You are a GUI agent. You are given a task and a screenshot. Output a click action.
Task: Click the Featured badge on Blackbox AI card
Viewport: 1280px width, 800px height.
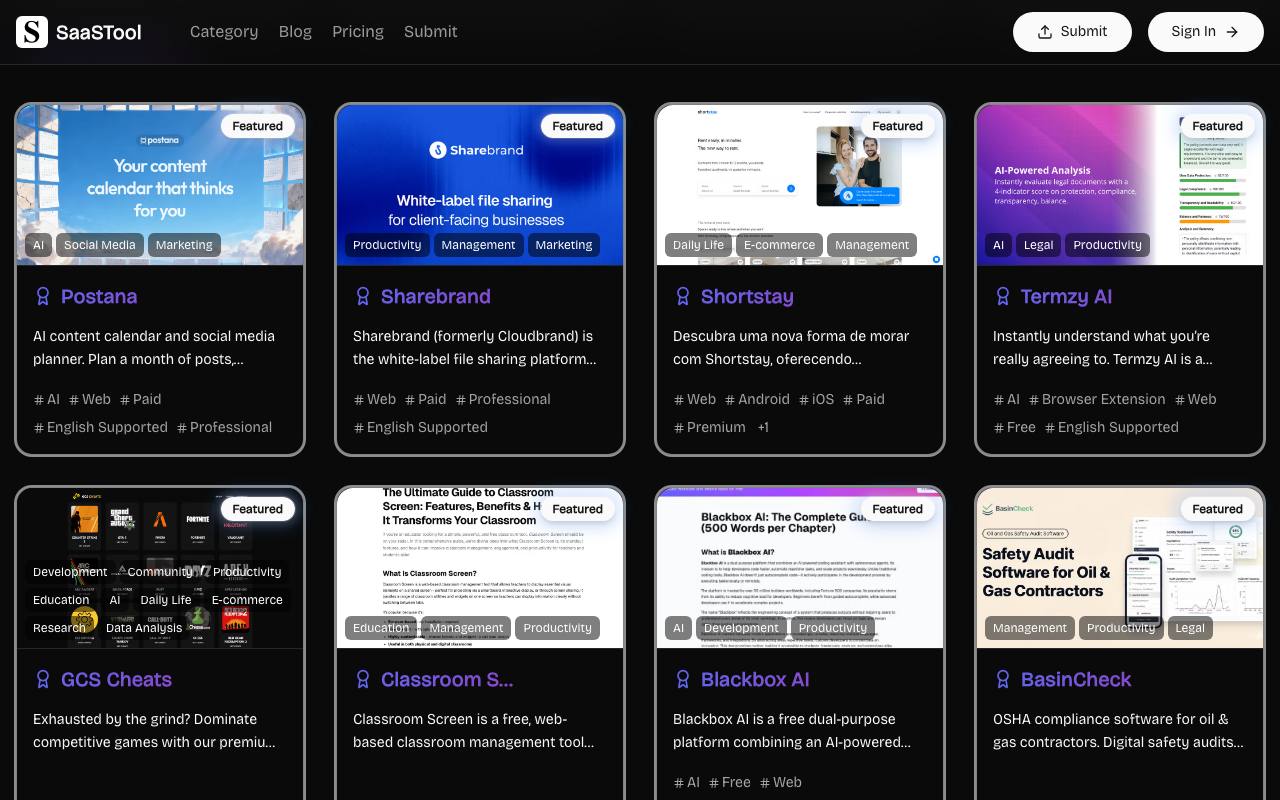pyautogui.click(x=898, y=509)
